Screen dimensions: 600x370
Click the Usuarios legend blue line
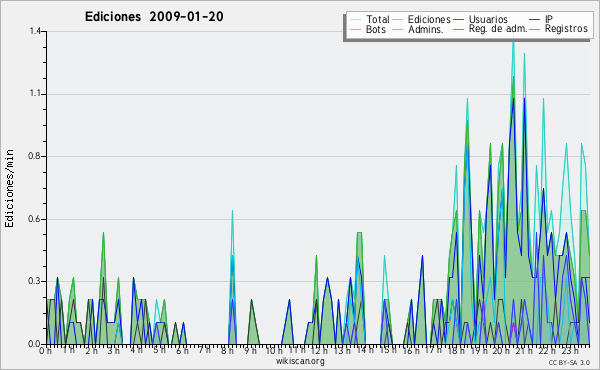click(458, 20)
